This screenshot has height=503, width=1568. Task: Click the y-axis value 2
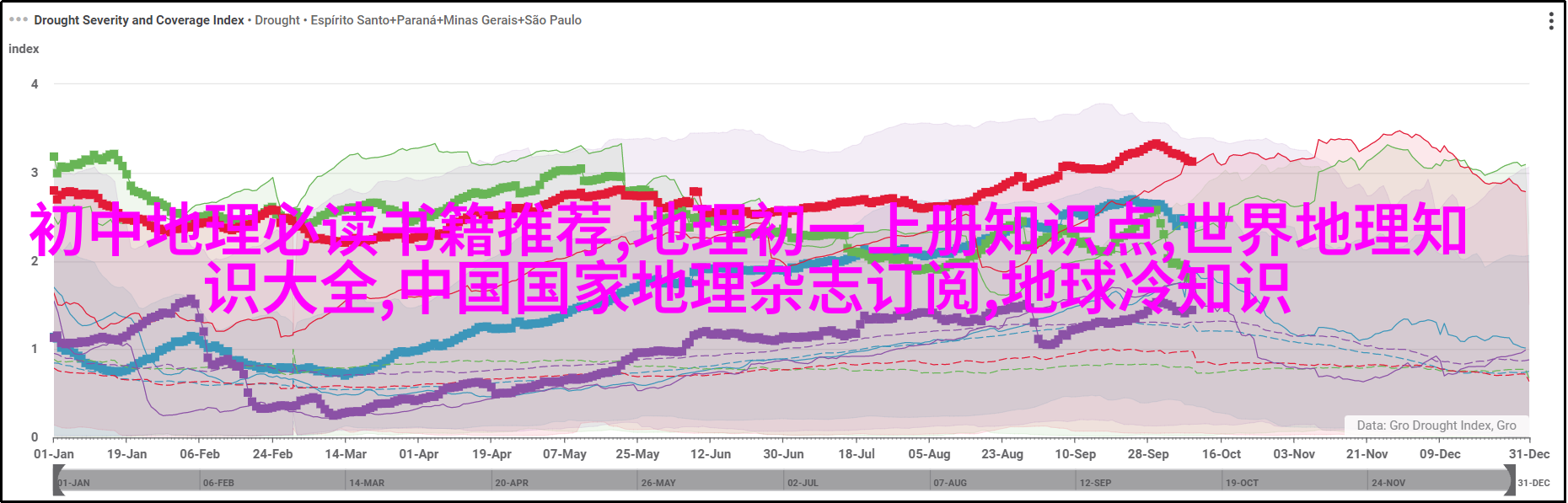(35, 261)
